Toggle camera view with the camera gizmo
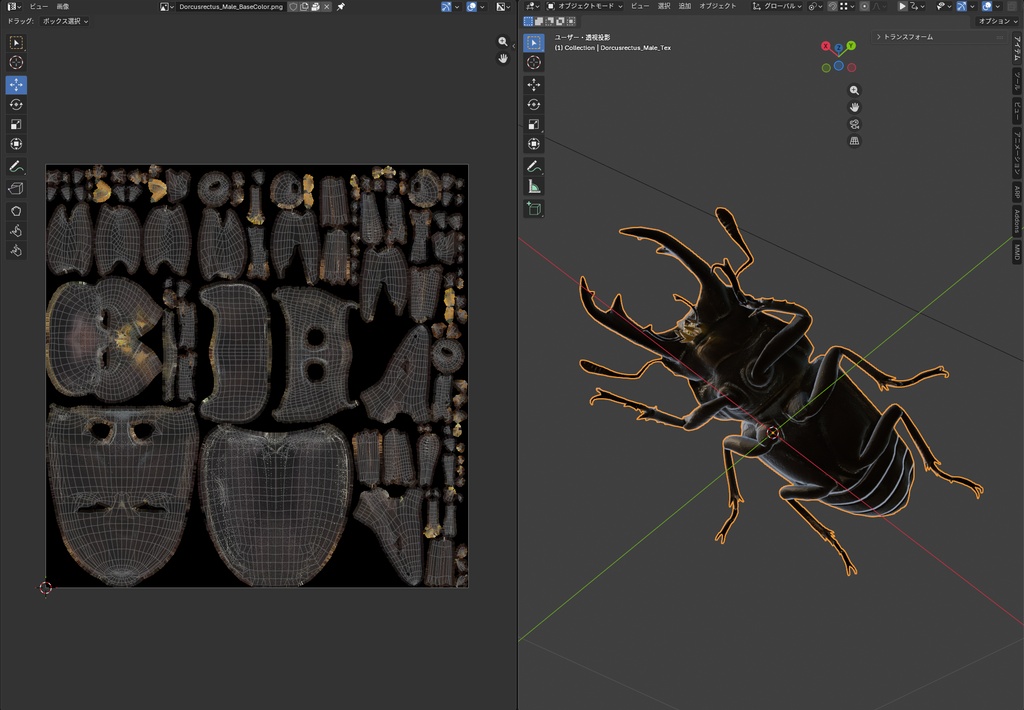1024x710 pixels. click(x=854, y=124)
